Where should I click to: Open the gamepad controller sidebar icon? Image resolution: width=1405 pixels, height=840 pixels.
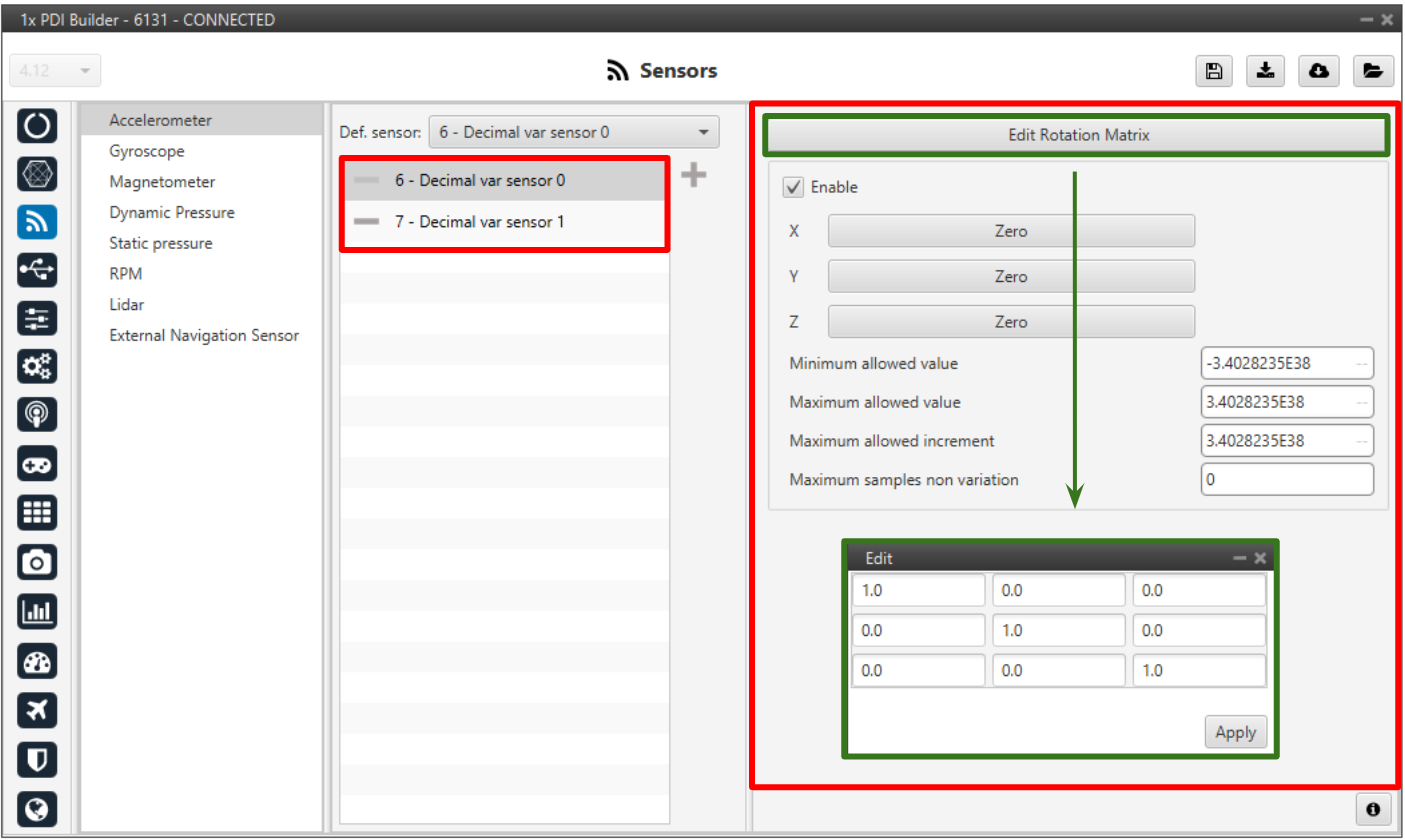point(37,464)
